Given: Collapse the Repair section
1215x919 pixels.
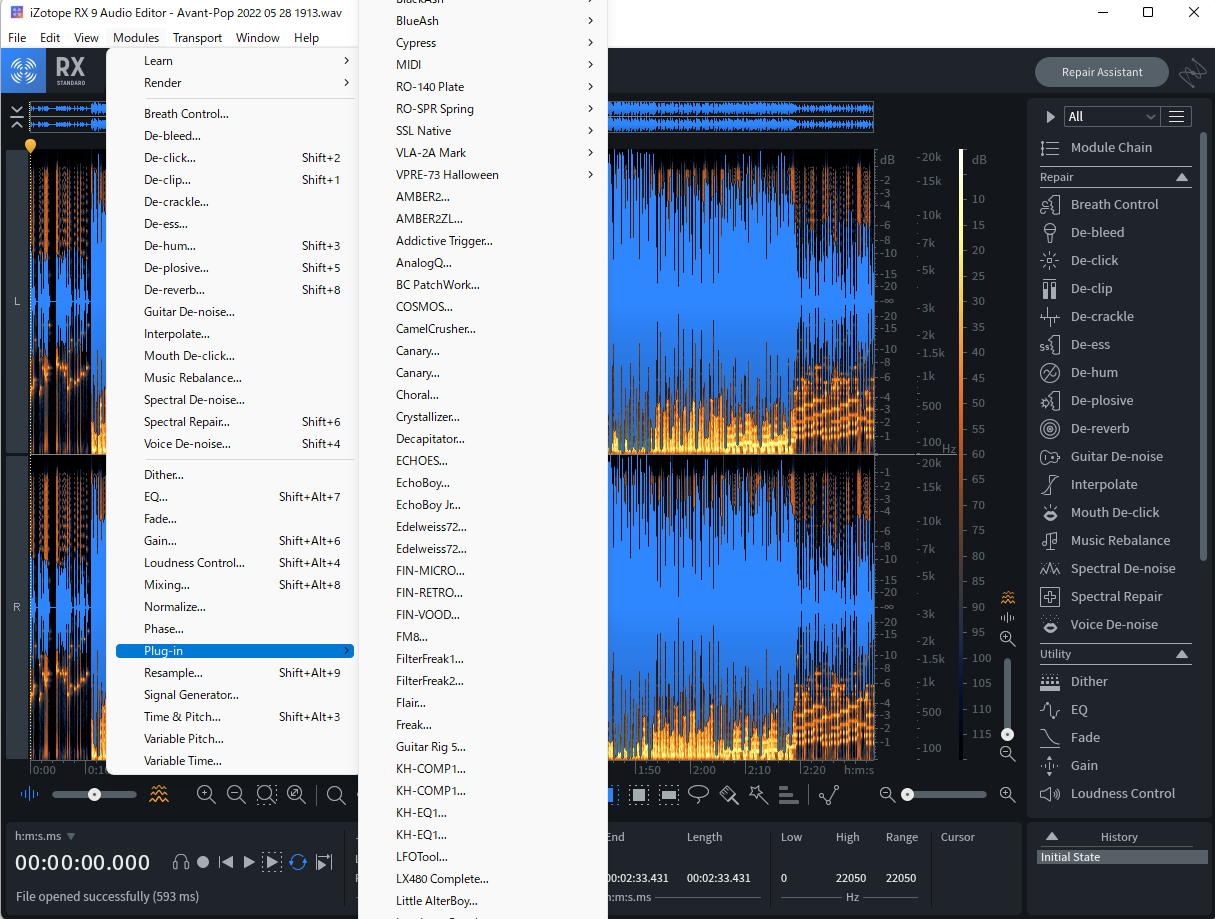Looking at the screenshot, I should [1182, 177].
